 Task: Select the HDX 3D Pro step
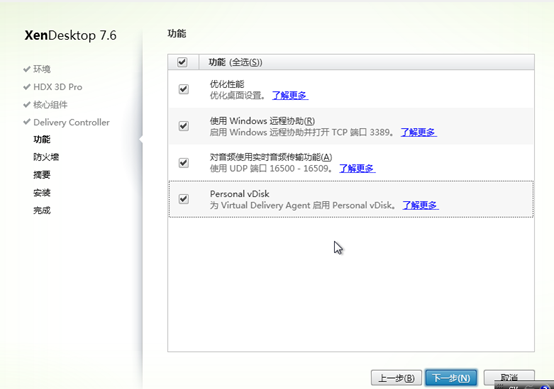(x=58, y=87)
